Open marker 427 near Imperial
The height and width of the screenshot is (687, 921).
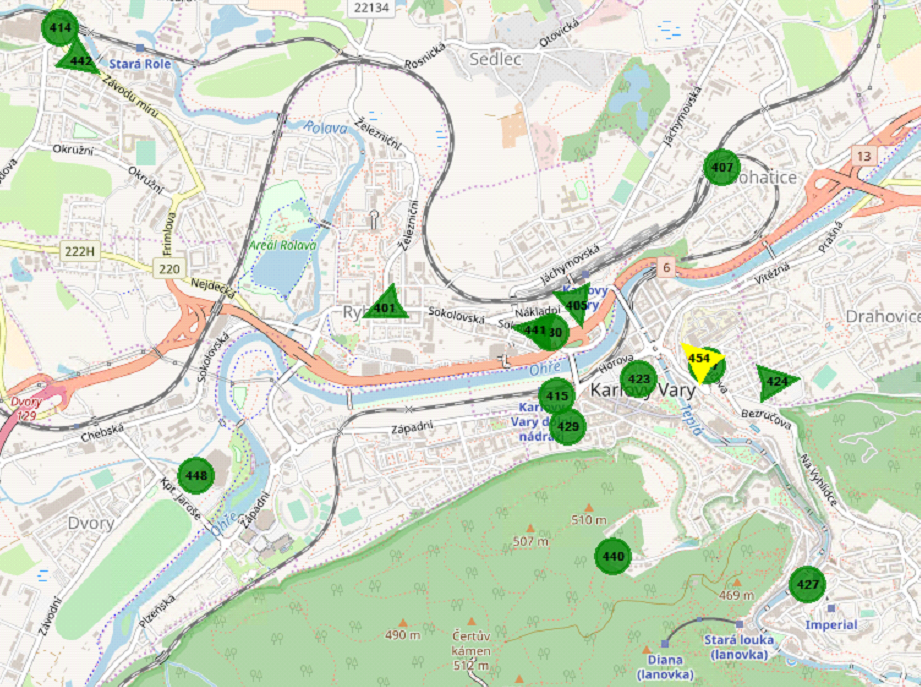[806, 584]
